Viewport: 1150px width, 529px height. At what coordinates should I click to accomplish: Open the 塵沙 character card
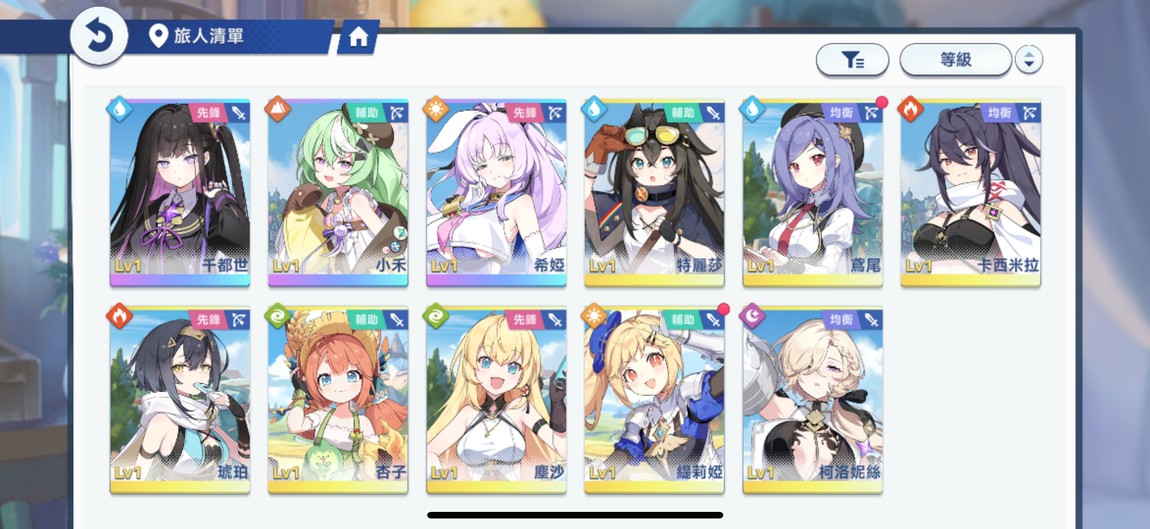coord(497,401)
